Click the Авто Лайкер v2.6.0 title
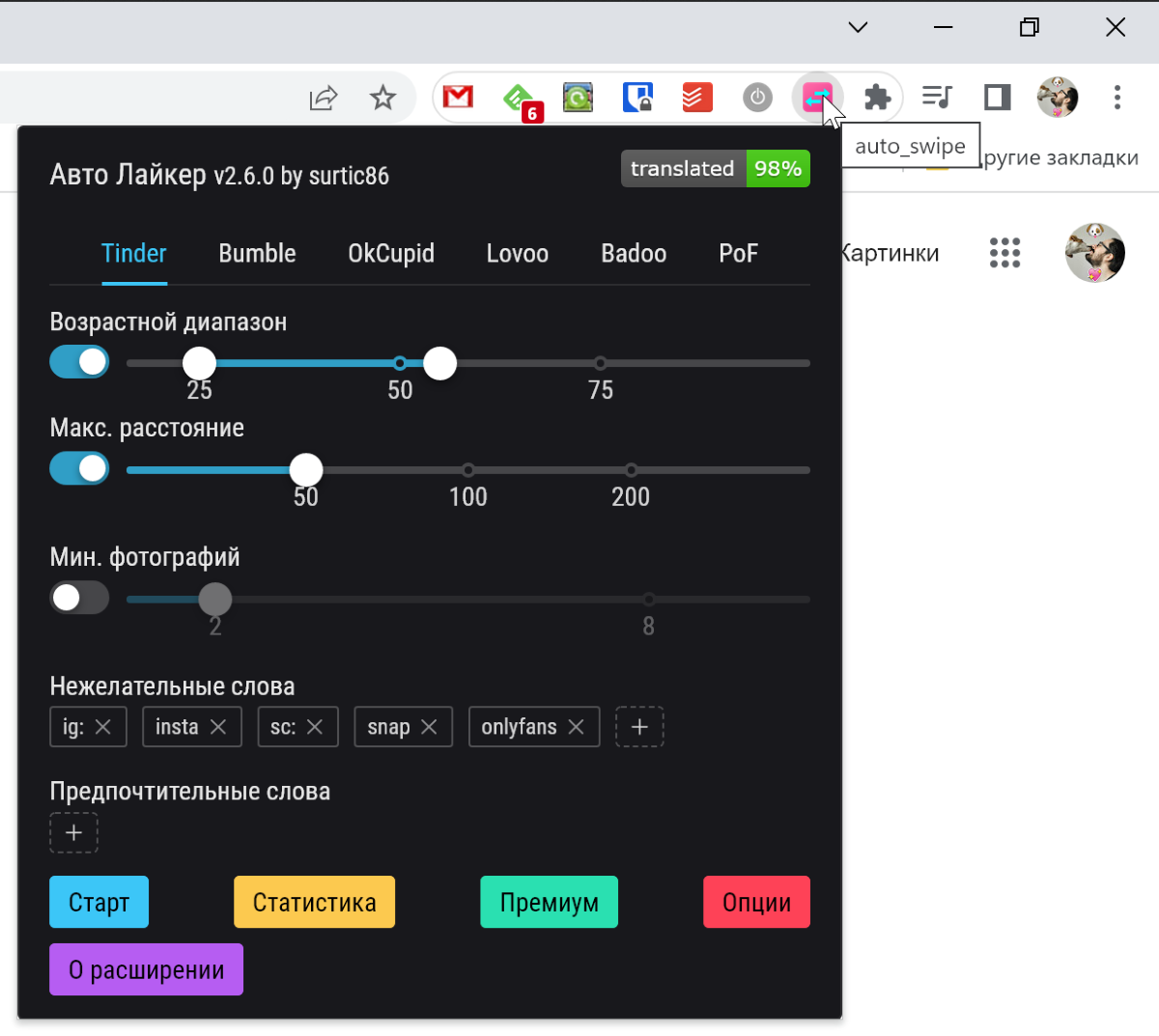The height and width of the screenshot is (1036, 1159). pos(219,175)
